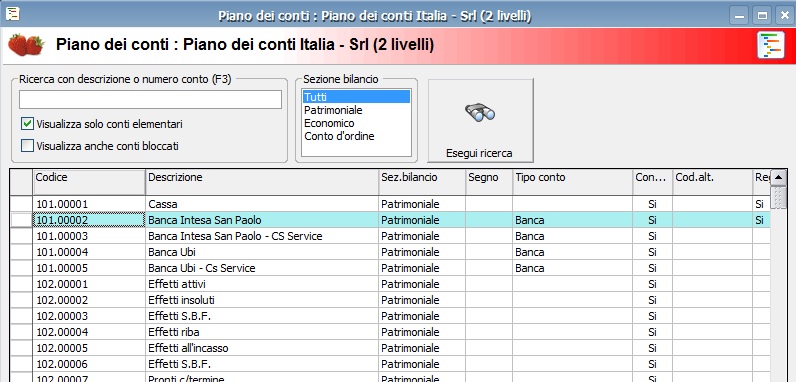This screenshot has width=796, height=382.
Task: Select the Effetti insoluti row
Action: [x=390, y=300]
